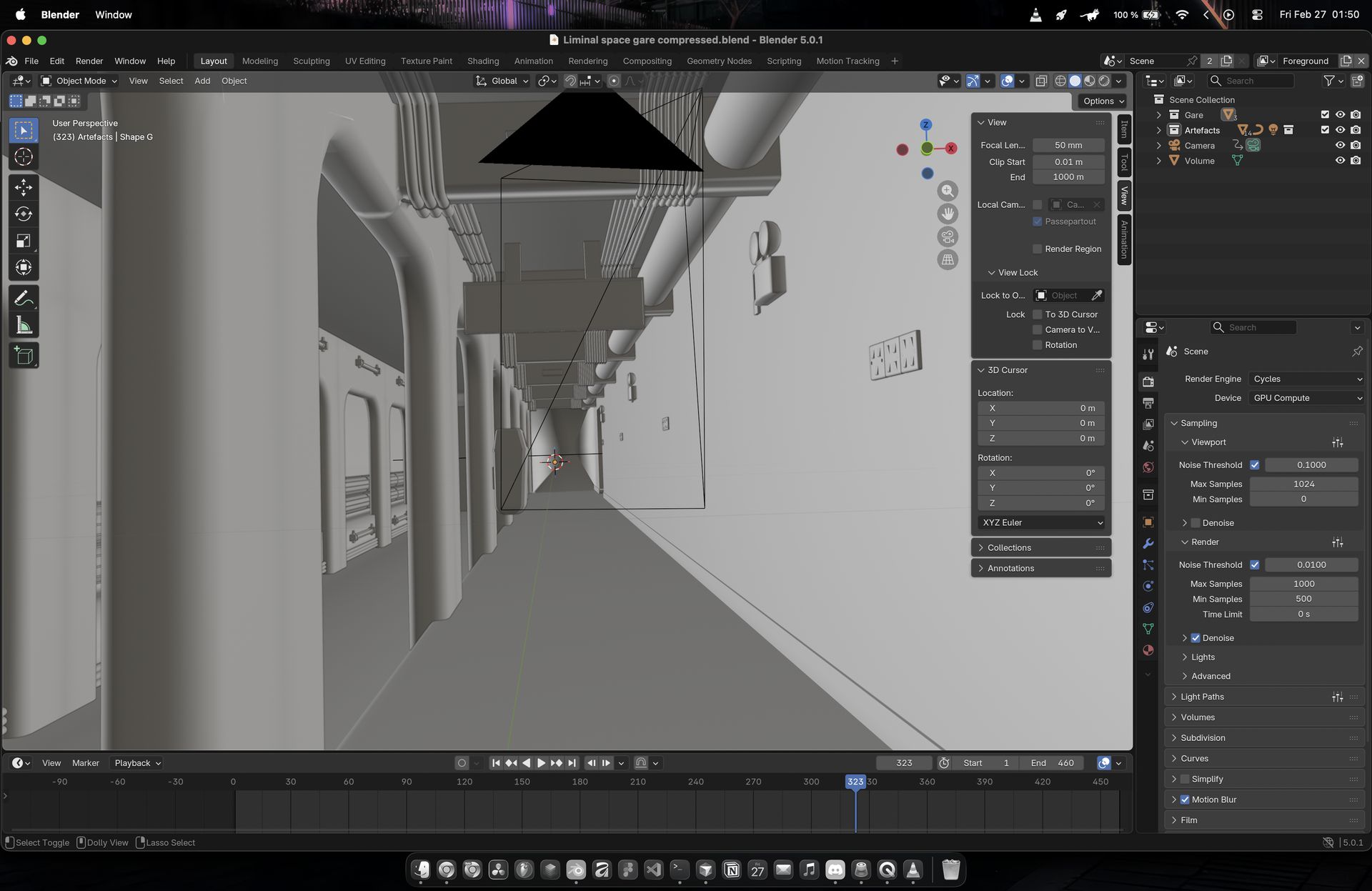The width and height of the screenshot is (1372, 891).
Task: Pick the Add Cube tool
Action: point(24,356)
